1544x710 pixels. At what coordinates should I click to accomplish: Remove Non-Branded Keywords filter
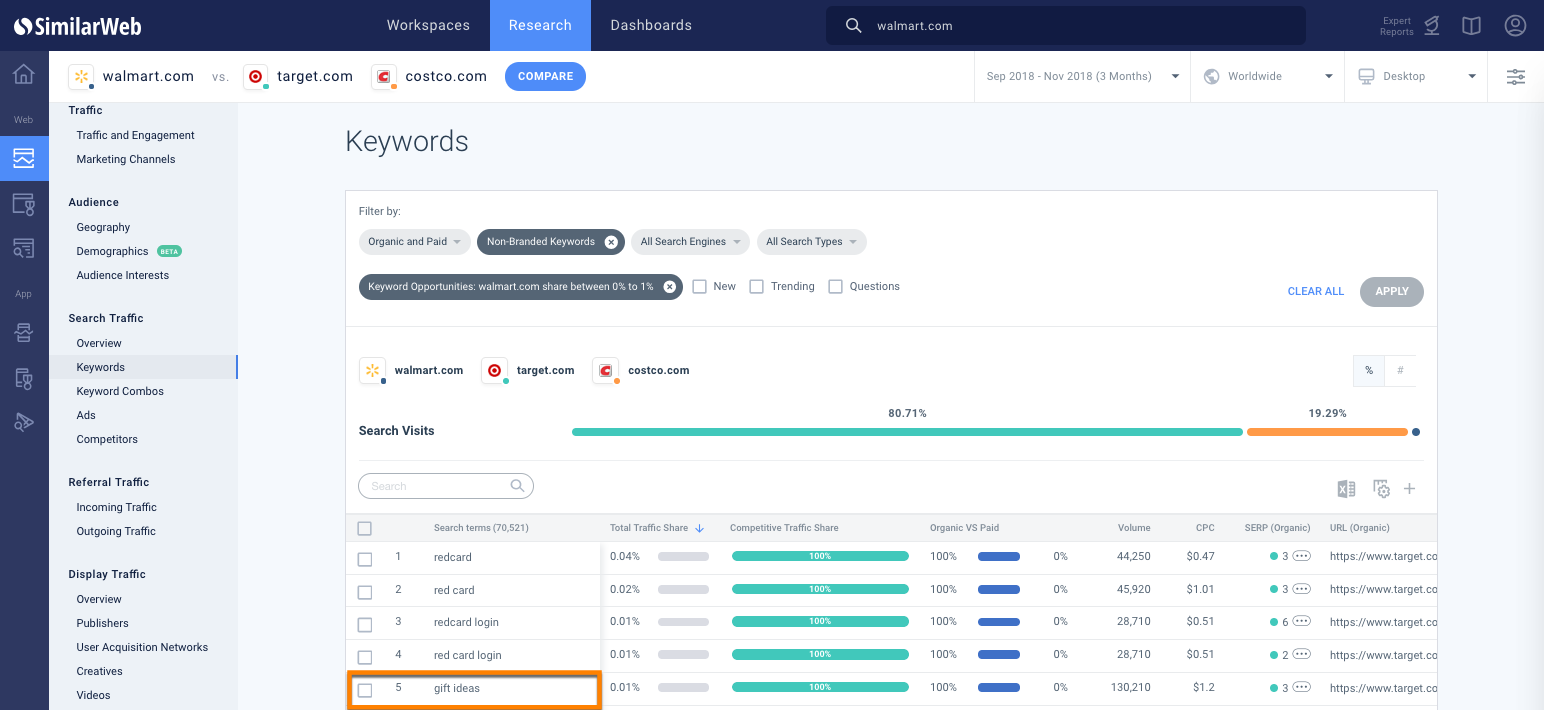[611, 242]
